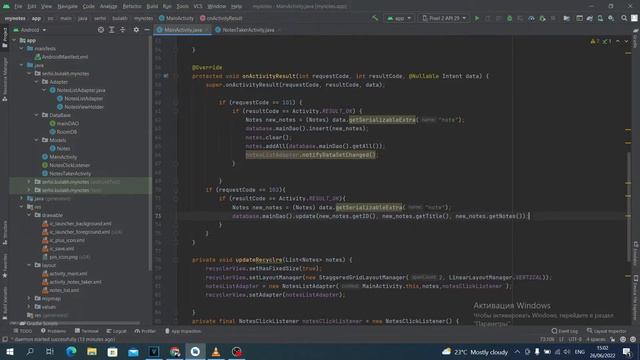
Task: Click Collapse All icon in Project panel
Action: 122,30
